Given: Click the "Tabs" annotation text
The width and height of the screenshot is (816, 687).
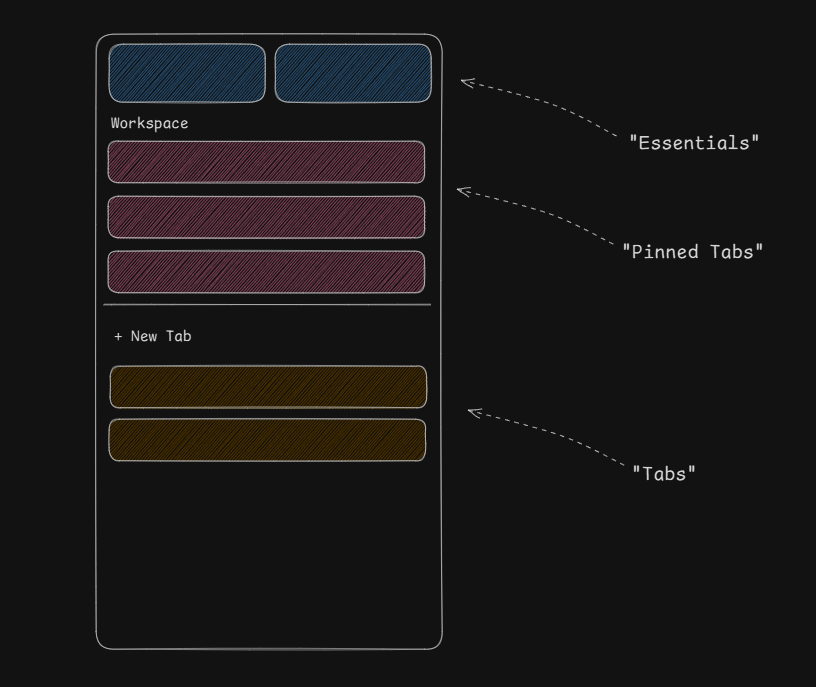Looking at the screenshot, I should tap(664, 474).
